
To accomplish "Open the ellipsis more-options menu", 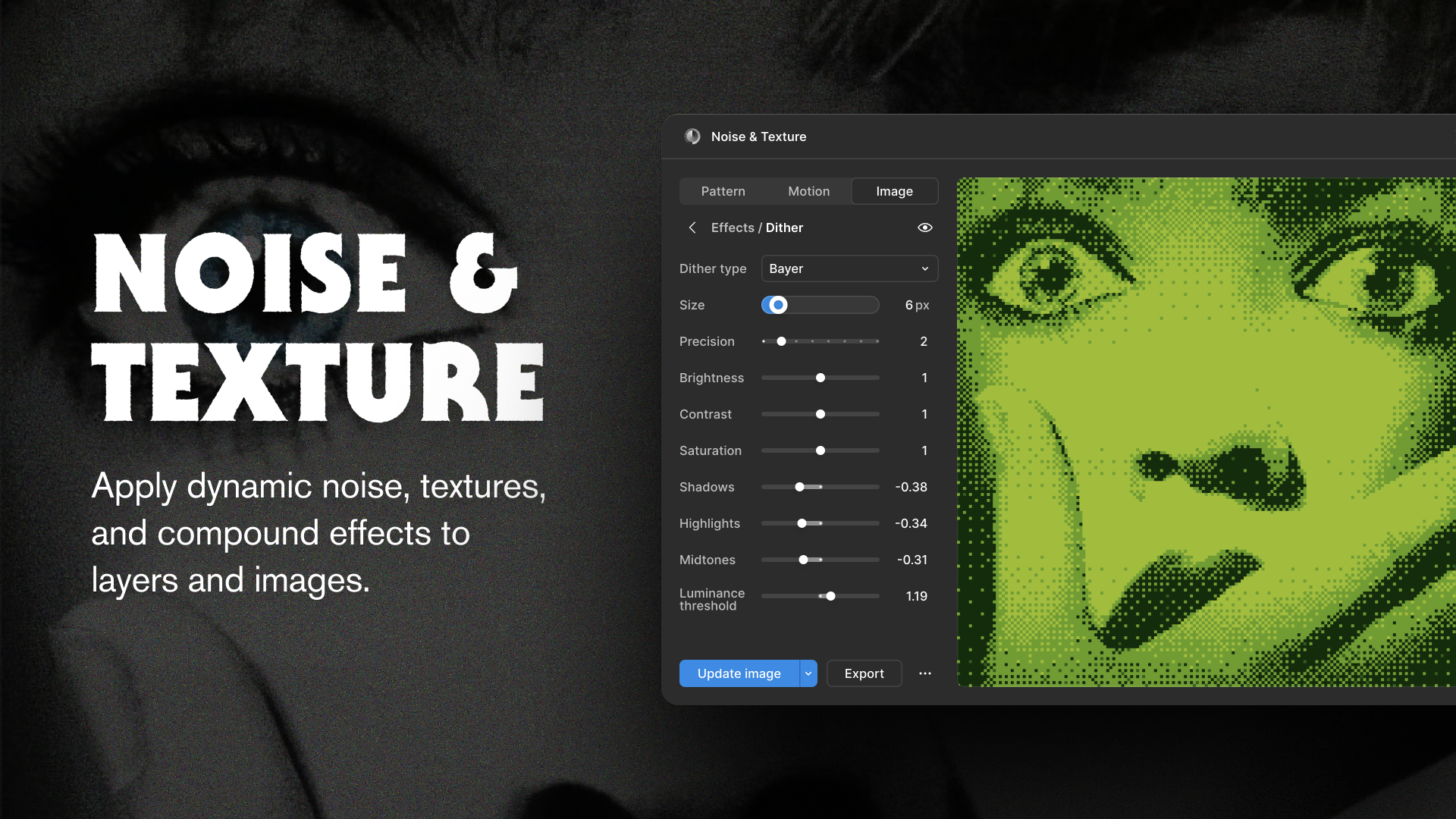I will pyautogui.click(x=925, y=673).
